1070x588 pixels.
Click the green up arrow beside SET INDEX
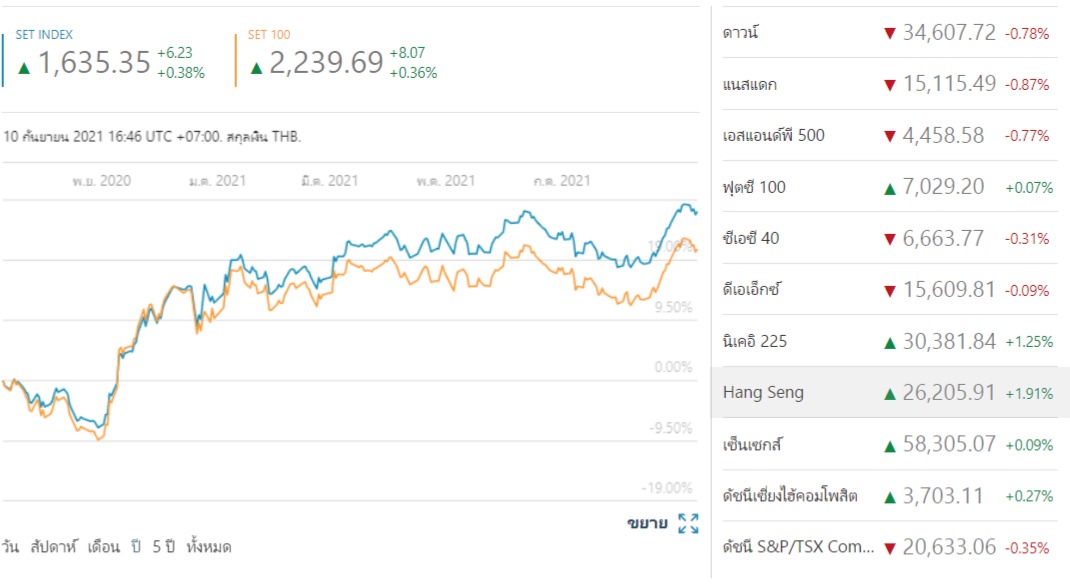point(24,67)
